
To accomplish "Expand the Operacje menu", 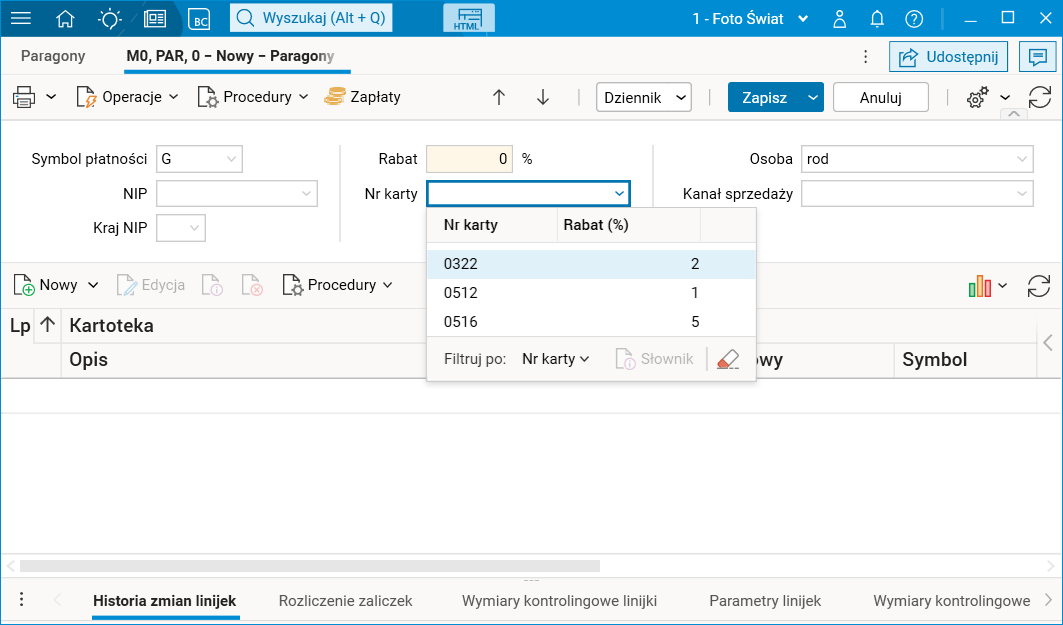I will pyautogui.click(x=127, y=98).
